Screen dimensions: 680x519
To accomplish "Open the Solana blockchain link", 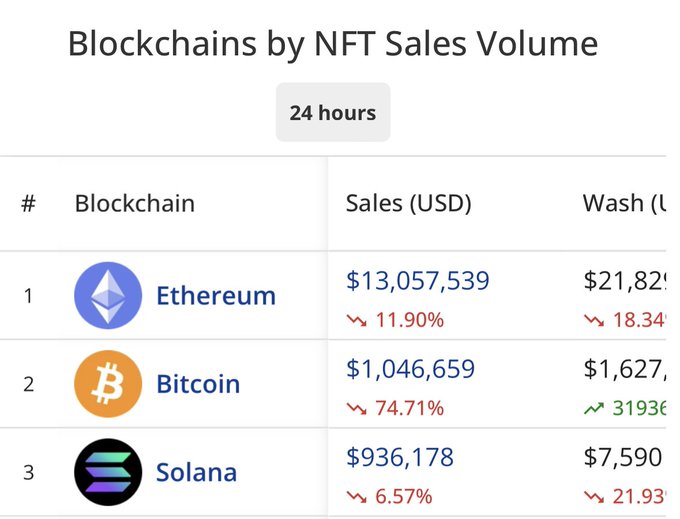I will [196, 472].
